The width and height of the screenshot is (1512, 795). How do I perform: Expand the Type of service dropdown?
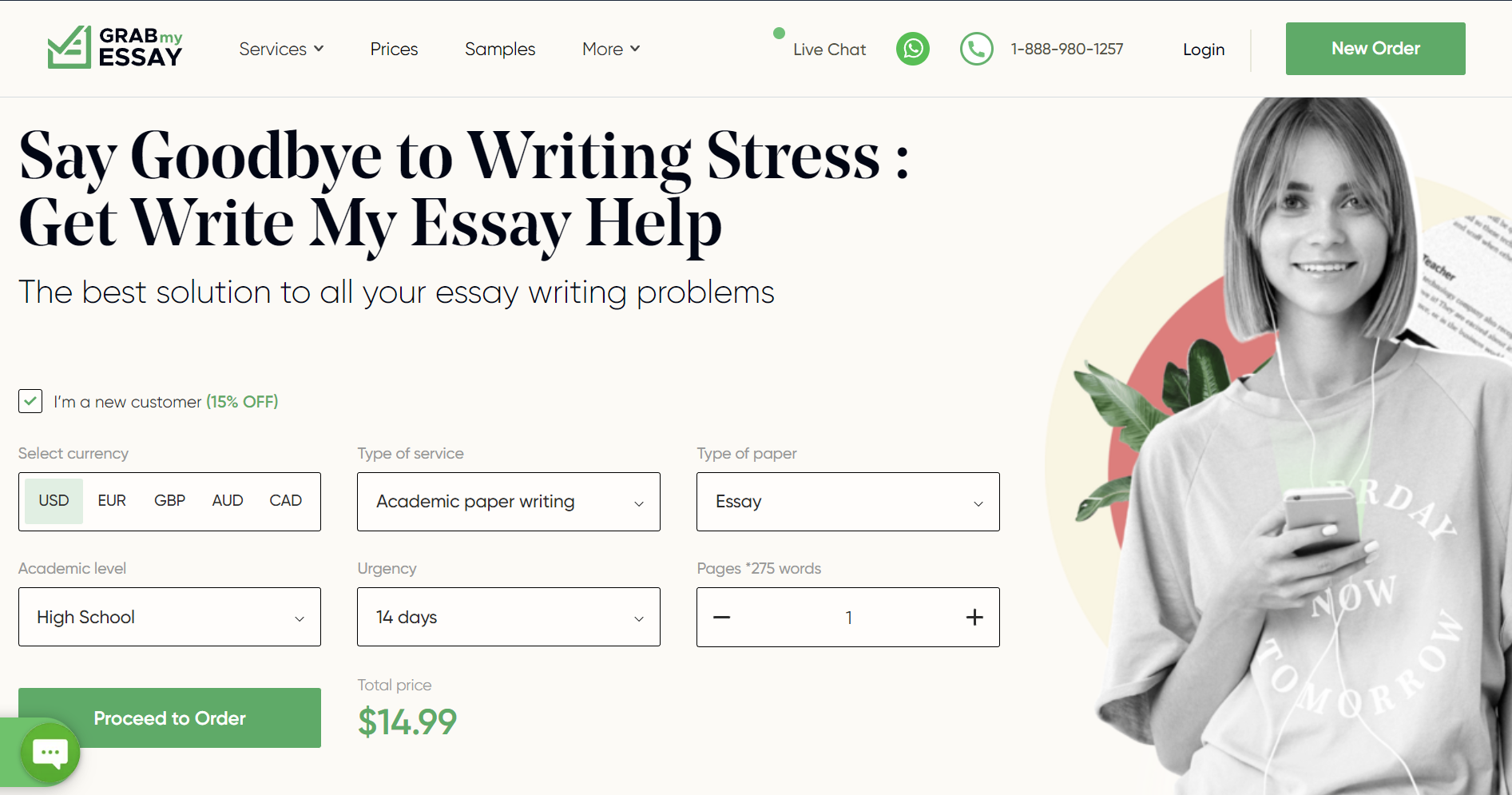coord(509,502)
